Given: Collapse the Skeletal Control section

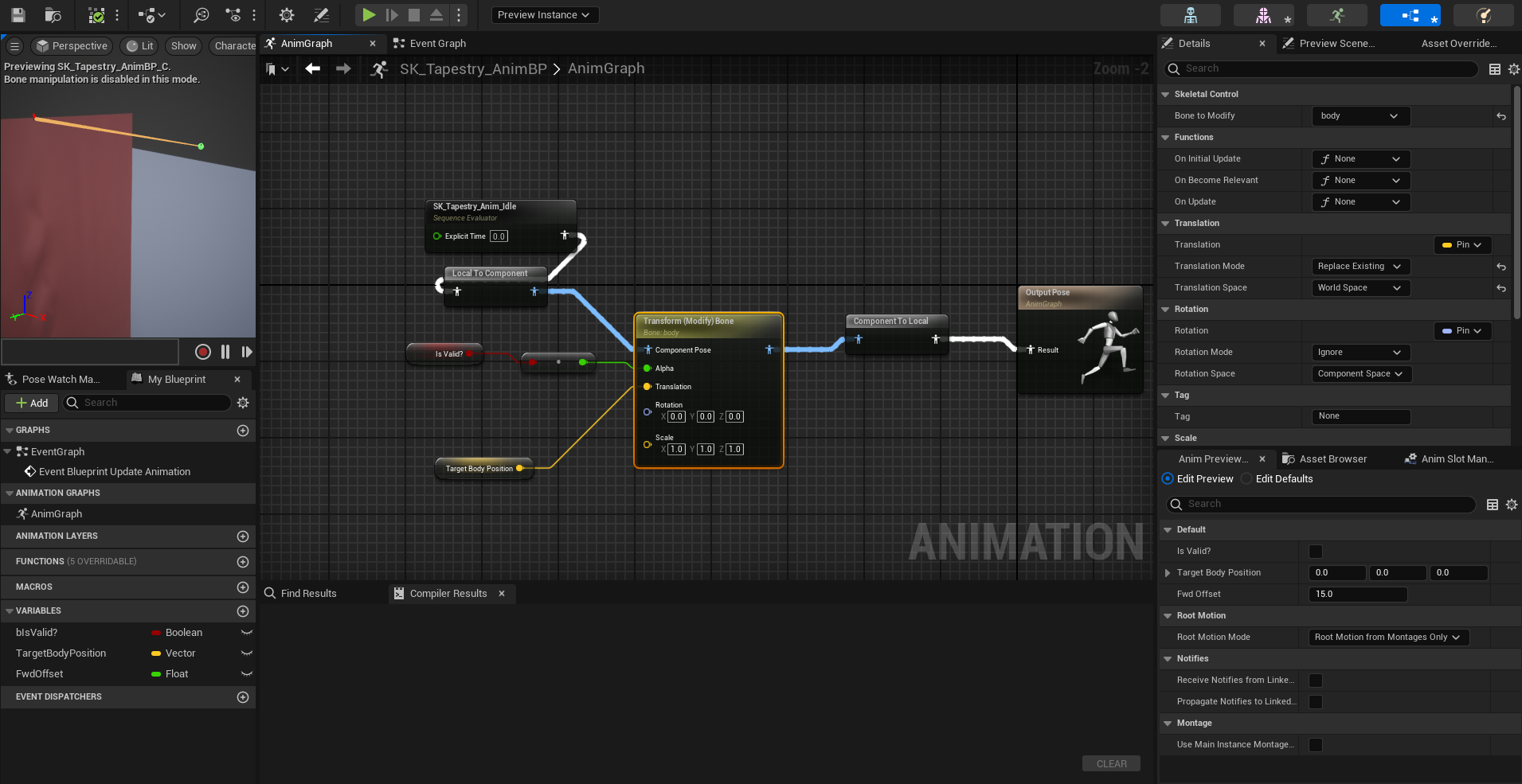Looking at the screenshot, I should click(x=1166, y=95).
